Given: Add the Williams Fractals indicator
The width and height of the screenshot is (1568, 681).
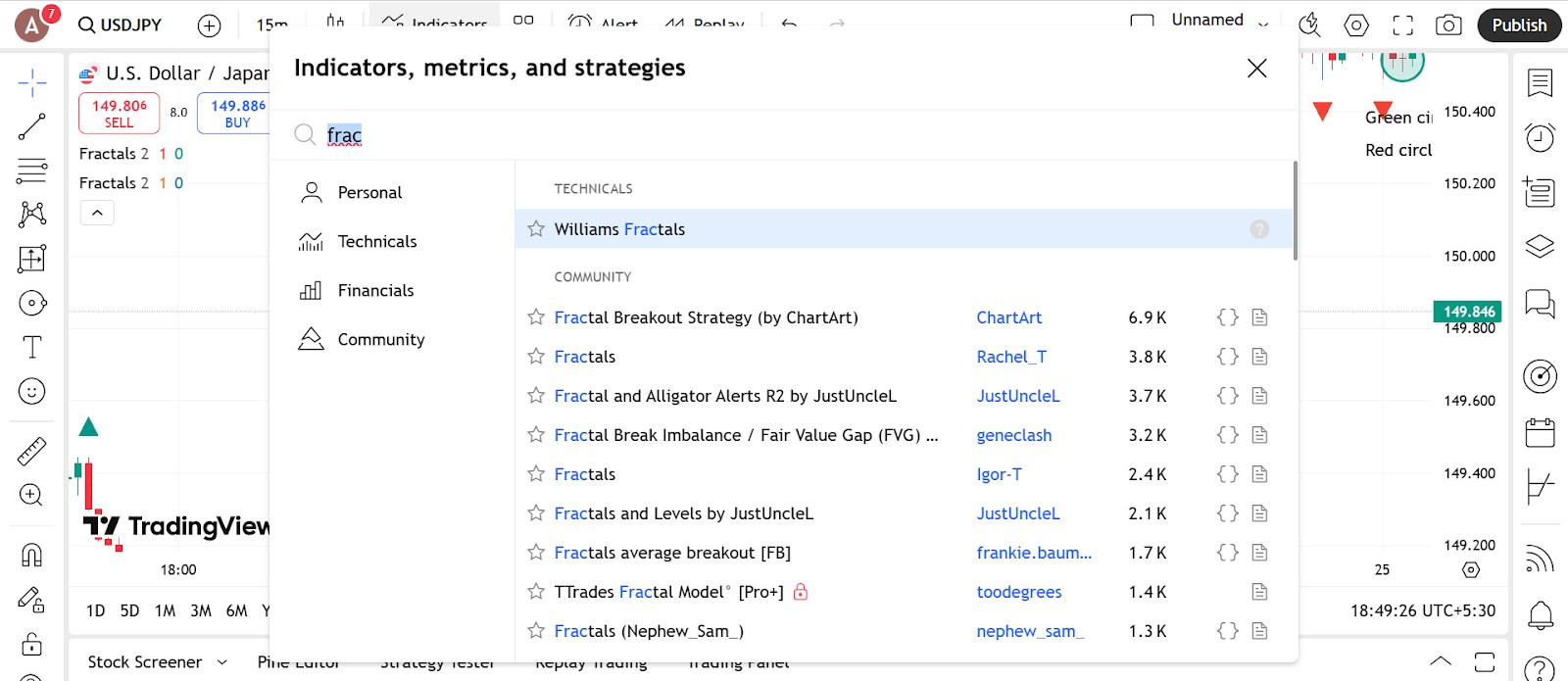Looking at the screenshot, I should (904, 228).
